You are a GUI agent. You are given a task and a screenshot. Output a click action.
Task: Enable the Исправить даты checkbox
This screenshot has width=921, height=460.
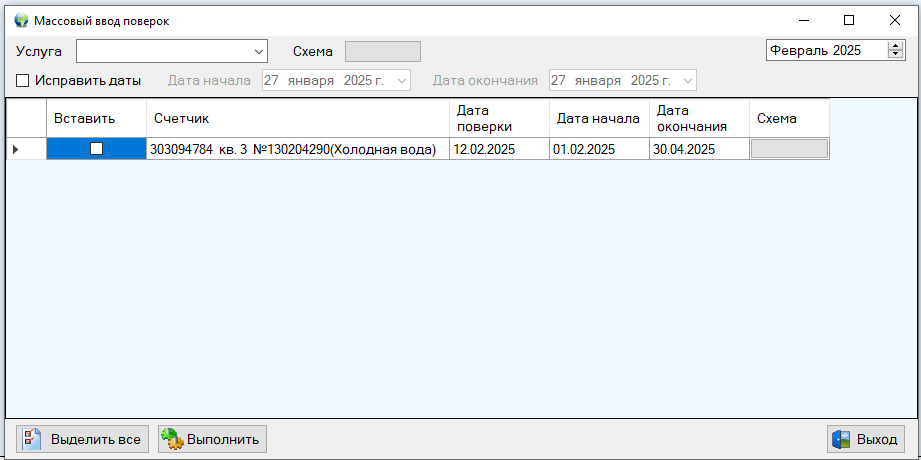(23, 81)
